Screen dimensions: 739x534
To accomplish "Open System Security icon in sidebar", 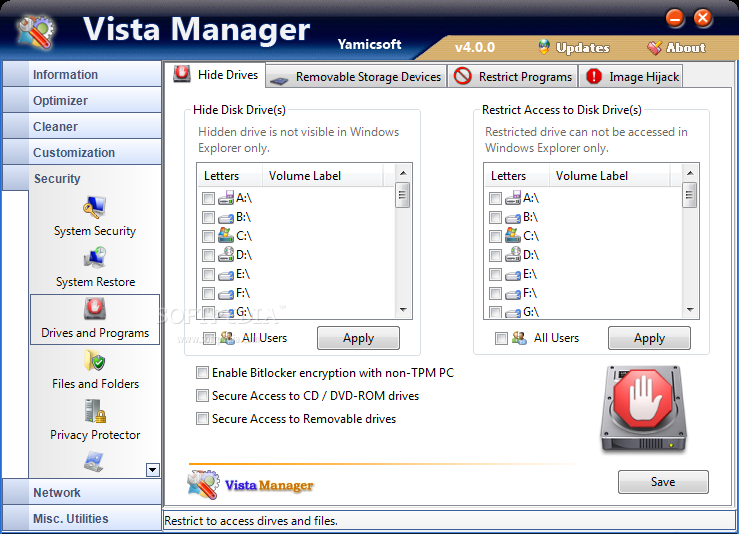I will (x=95, y=207).
